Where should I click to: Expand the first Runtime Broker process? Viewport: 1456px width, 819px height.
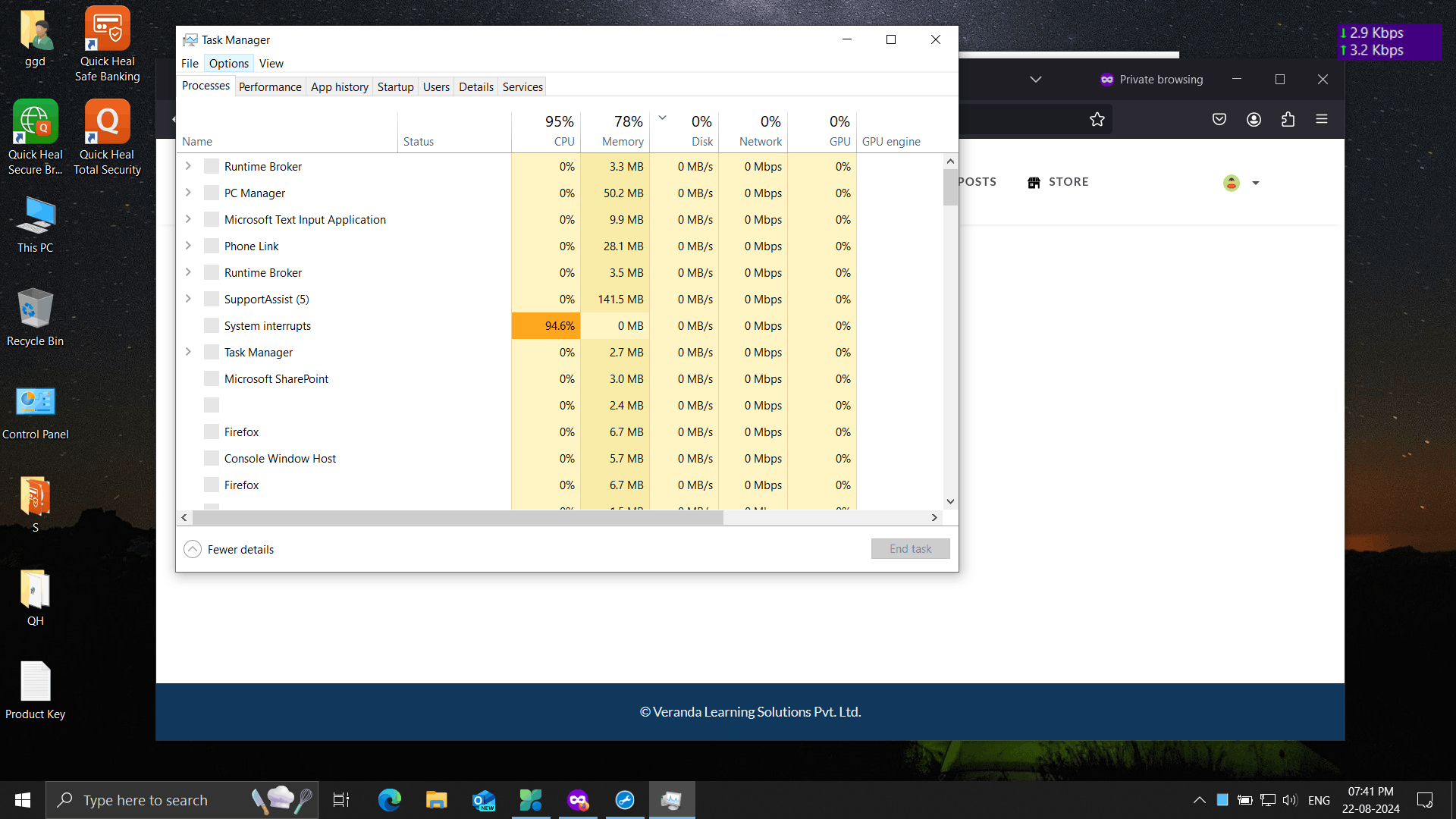[188, 166]
